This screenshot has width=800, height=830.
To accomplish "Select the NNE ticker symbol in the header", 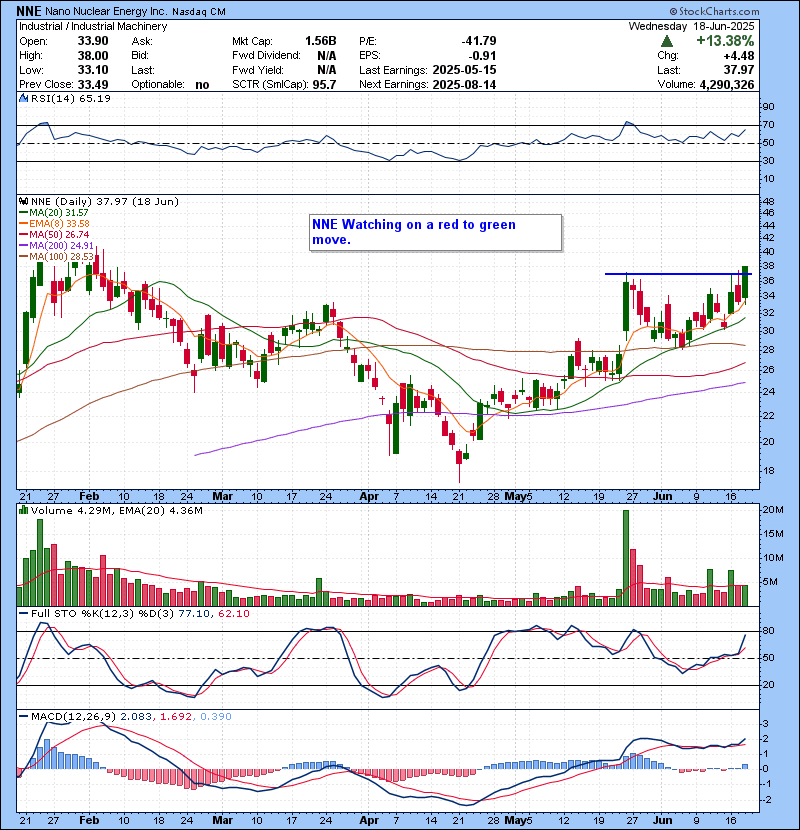I will point(29,11).
